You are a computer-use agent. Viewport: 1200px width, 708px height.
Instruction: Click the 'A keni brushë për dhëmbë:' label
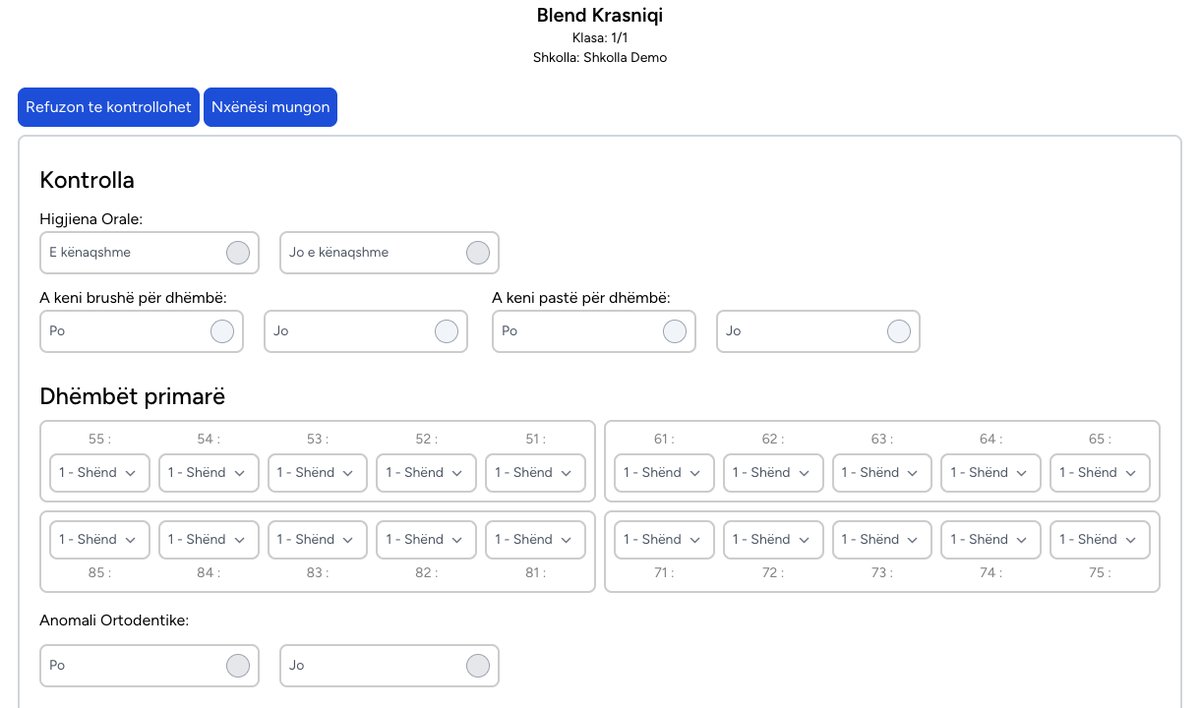(133, 298)
